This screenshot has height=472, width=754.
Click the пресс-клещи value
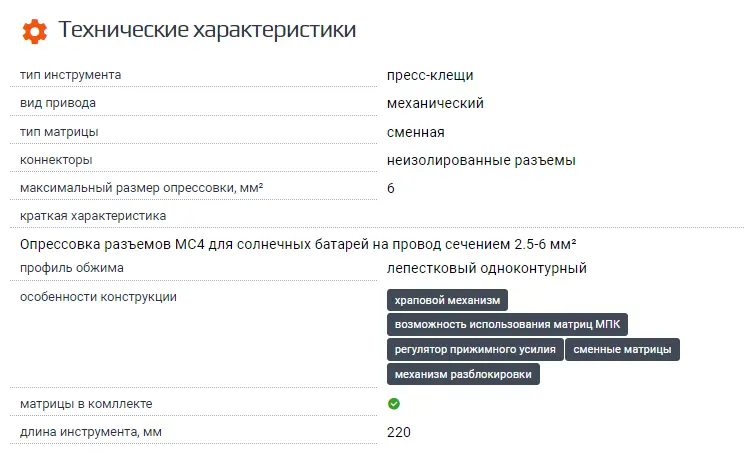point(430,75)
